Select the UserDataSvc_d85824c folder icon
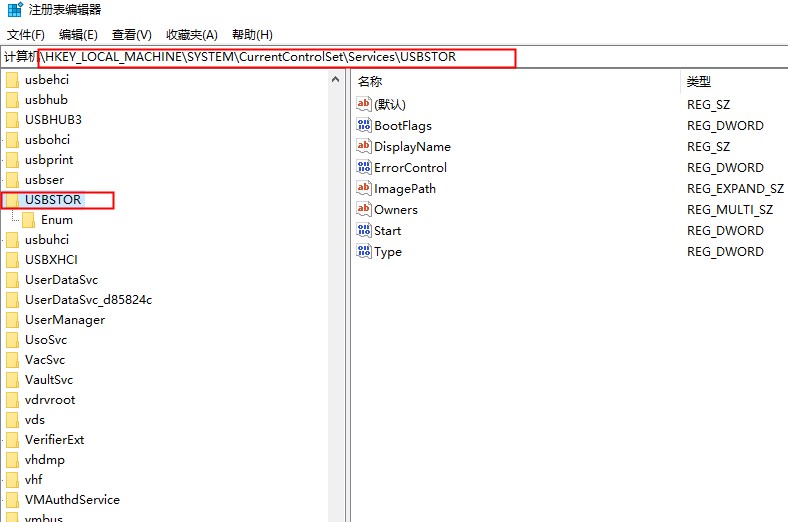The width and height of the screenshot is (788, 522). tap(13, 300)
